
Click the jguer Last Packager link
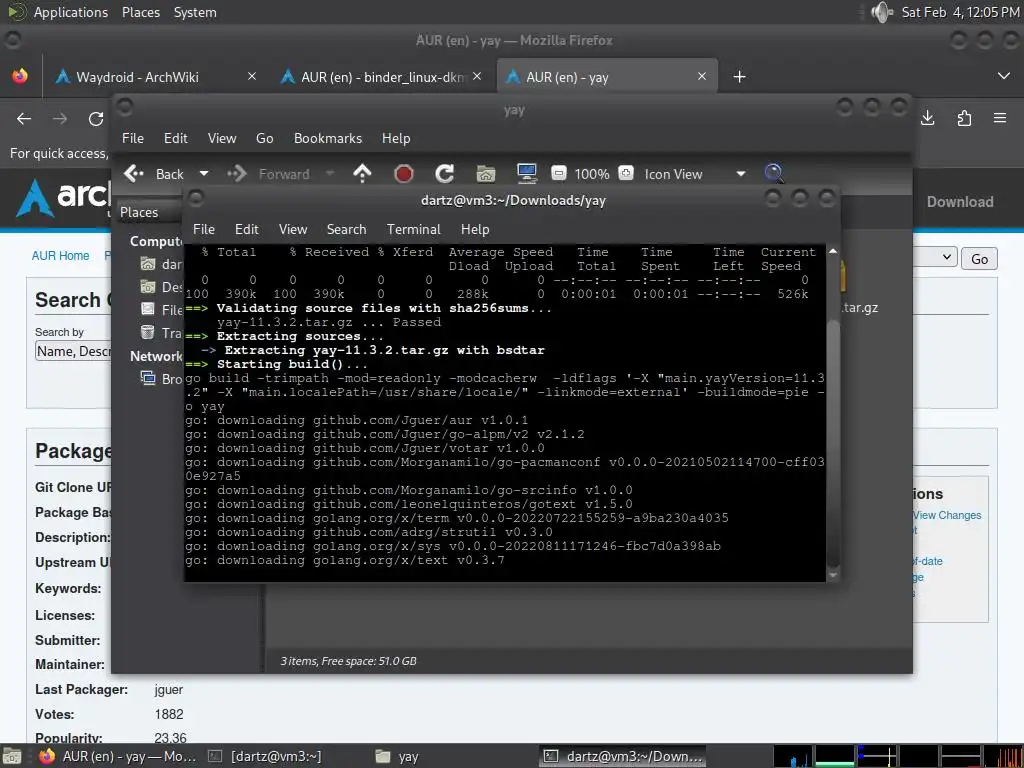click(x=168, y=690)
